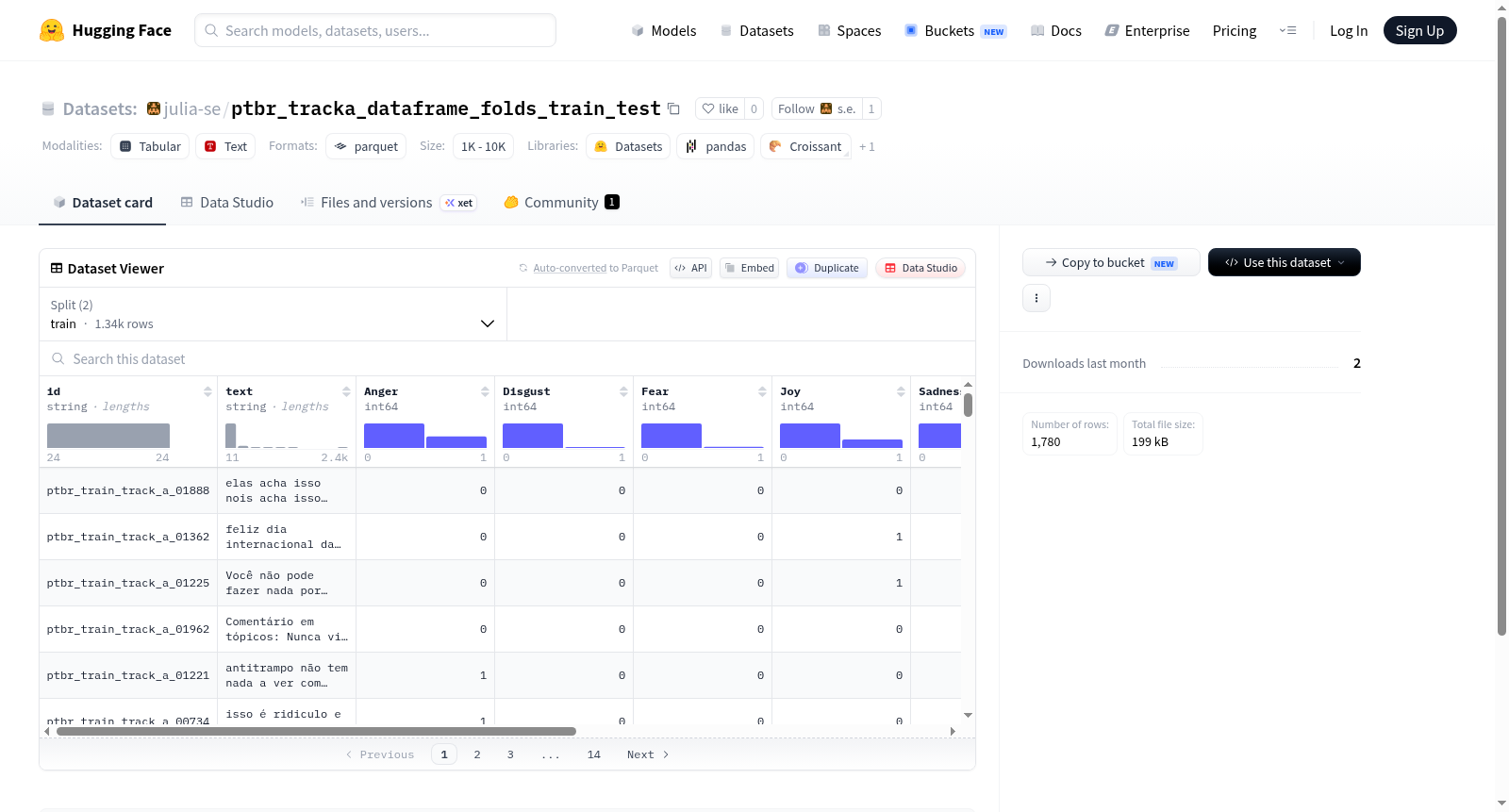Sort the Disgust column

click(x=623, y=391)
